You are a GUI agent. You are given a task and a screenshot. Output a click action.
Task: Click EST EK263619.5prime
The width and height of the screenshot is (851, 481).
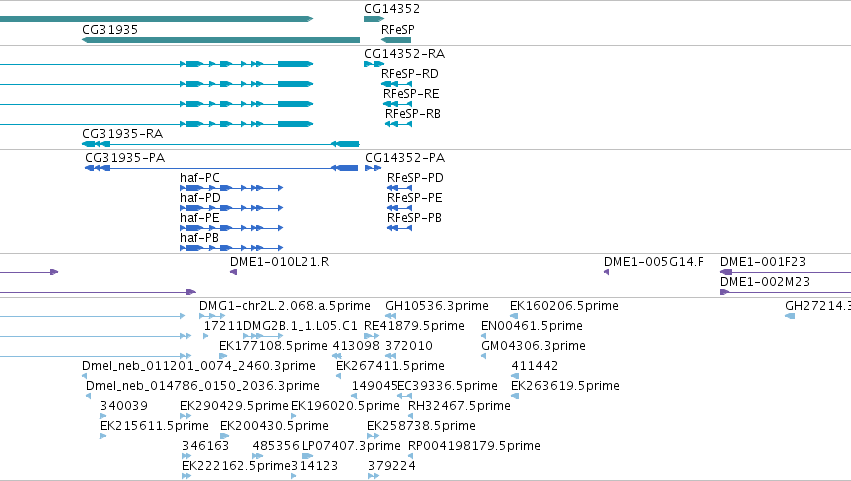coord(515,396)
